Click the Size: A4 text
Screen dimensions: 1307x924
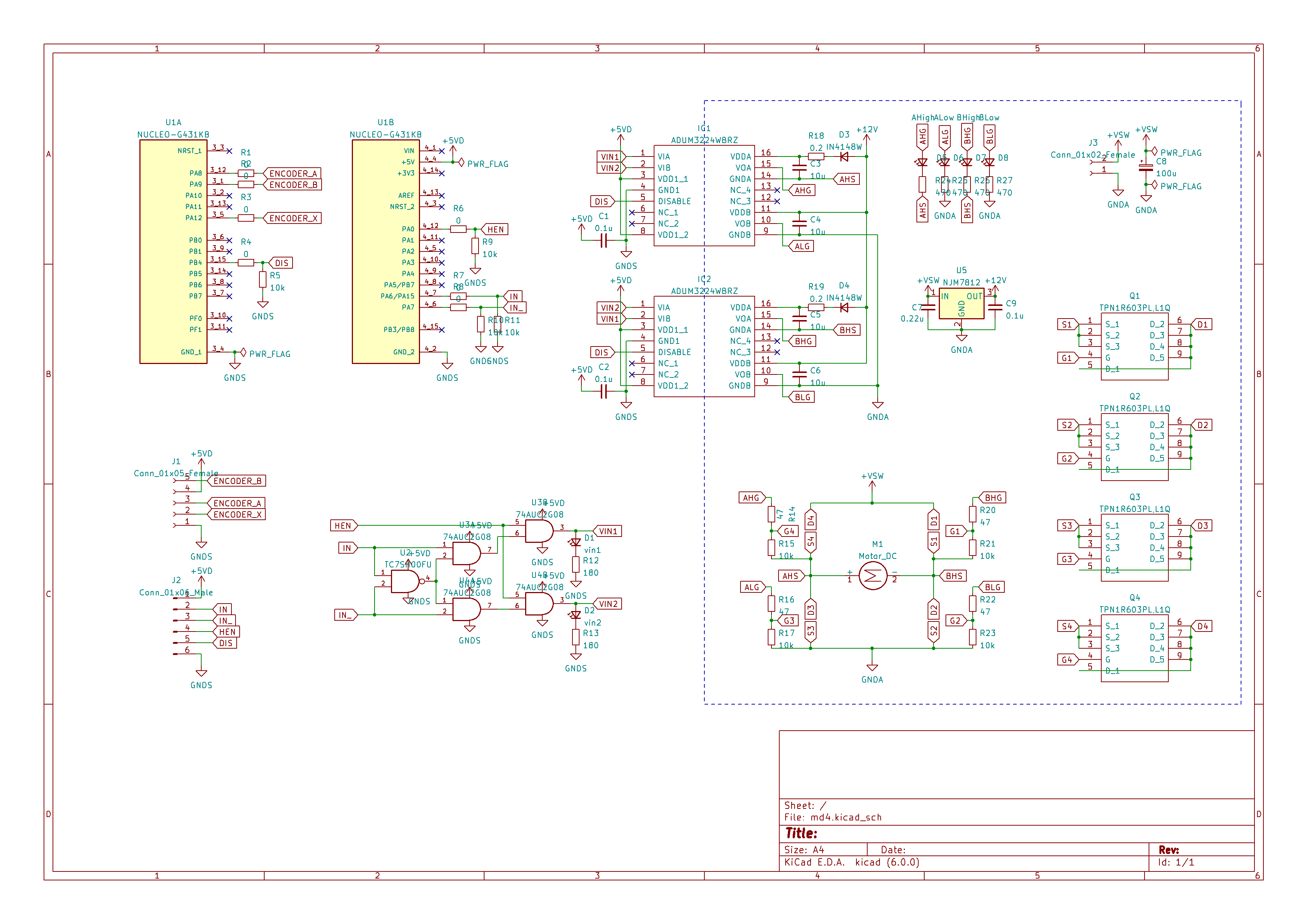pos(804,850)
